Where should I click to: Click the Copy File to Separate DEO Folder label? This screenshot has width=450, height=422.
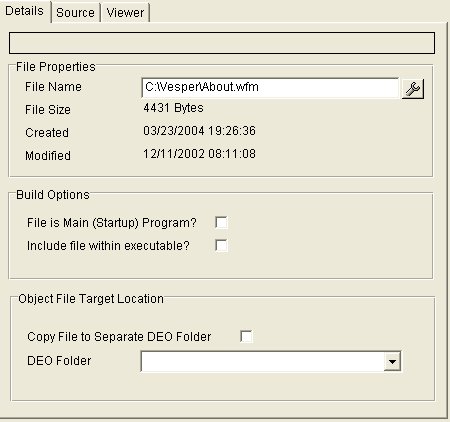click(x=119, y=337)
